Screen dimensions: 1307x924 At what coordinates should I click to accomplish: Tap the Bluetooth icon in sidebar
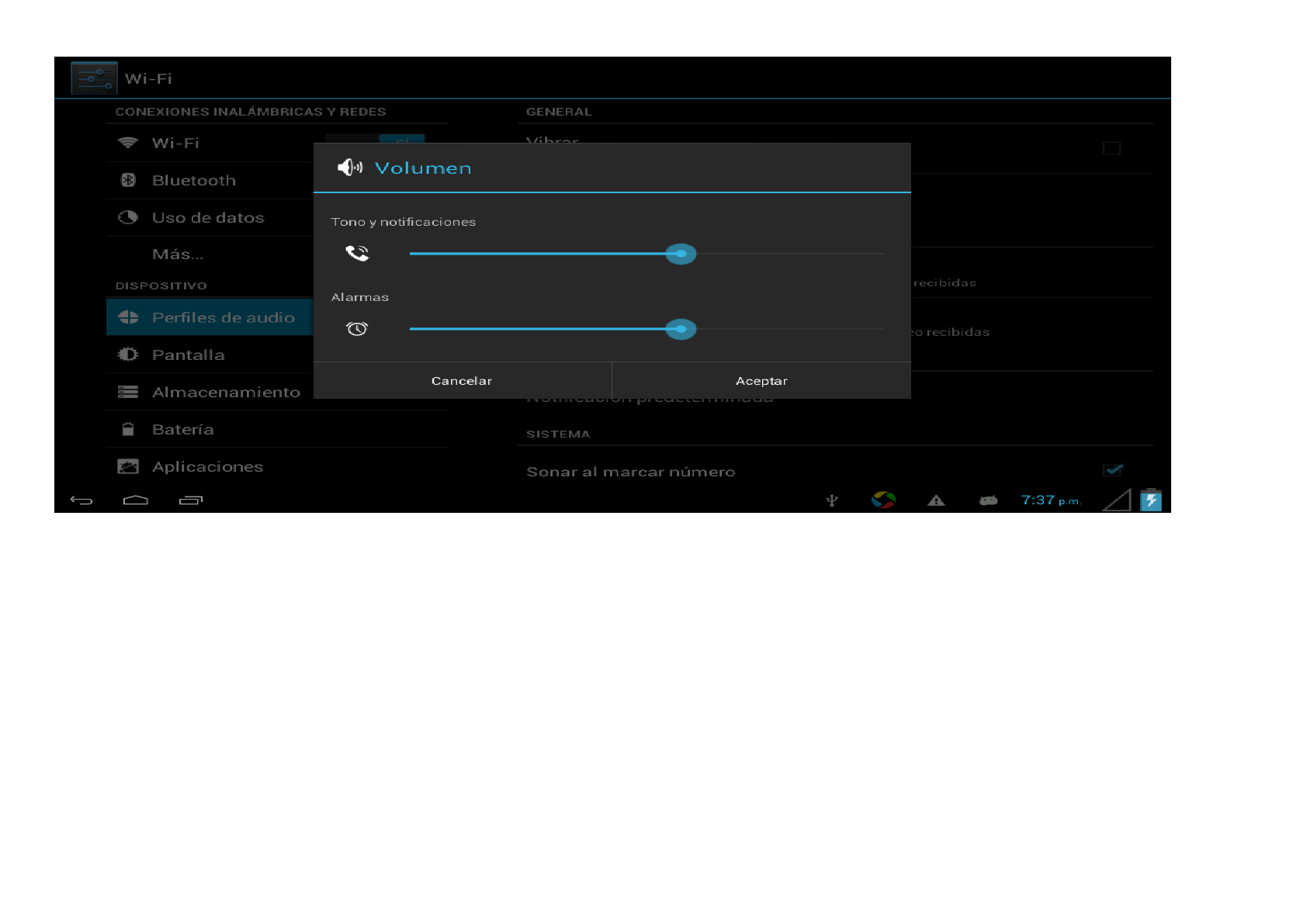coord(128,180)
